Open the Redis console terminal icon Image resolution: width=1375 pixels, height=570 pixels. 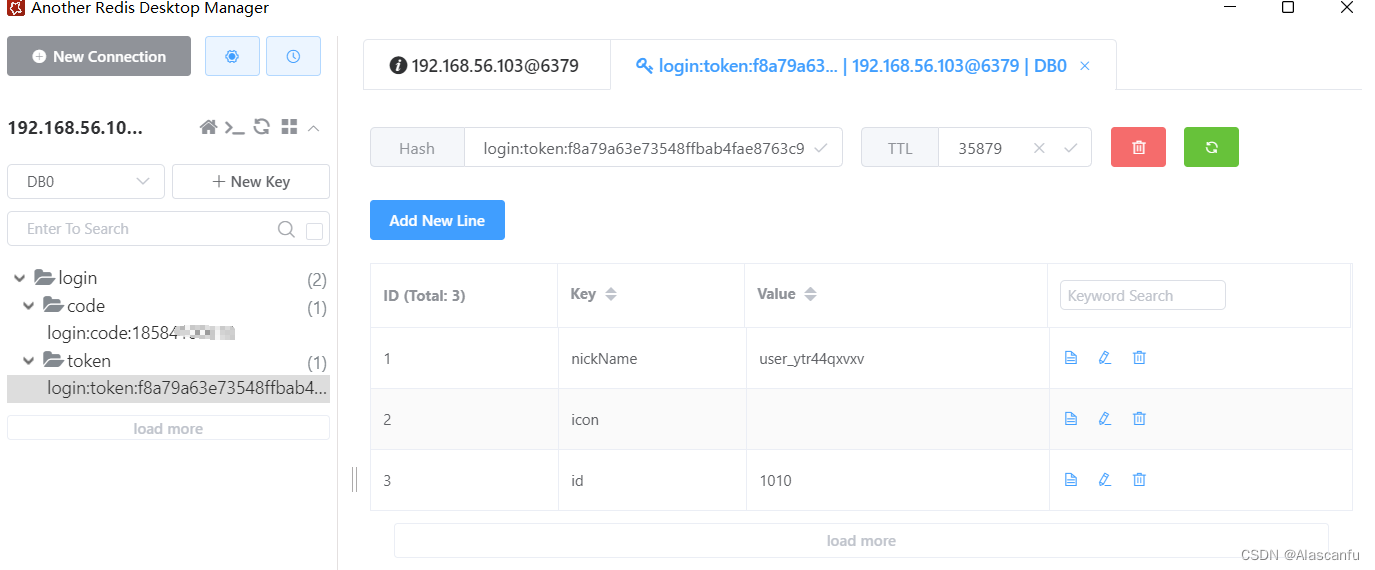234,127
